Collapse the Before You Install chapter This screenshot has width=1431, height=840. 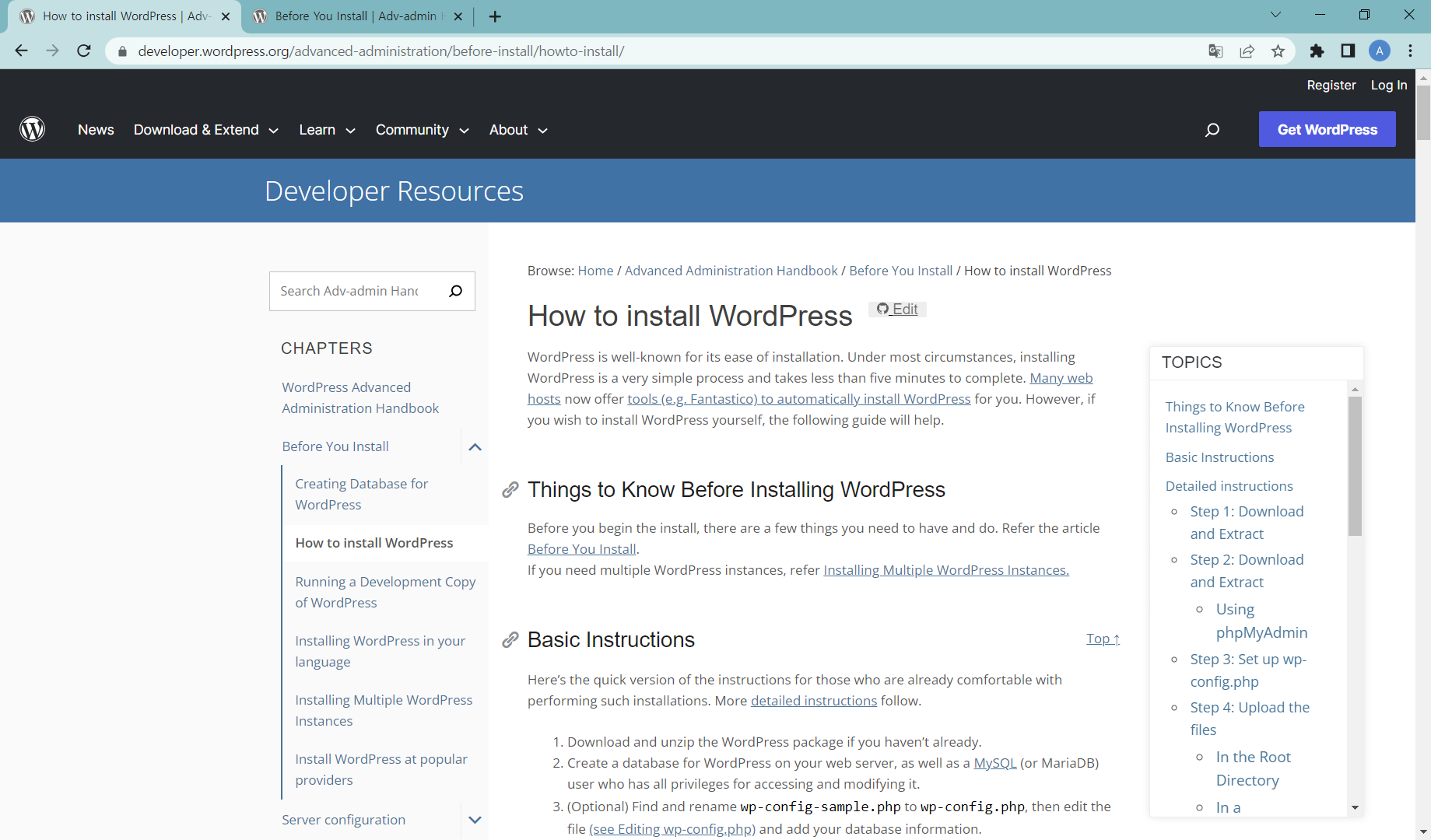[475, 446]
